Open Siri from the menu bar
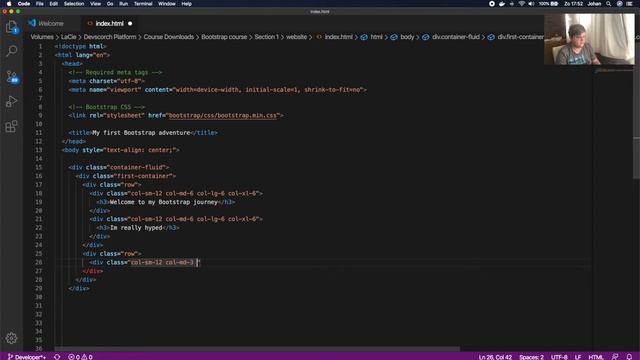This screenshot has height=360, width=640. pos(620,4)
